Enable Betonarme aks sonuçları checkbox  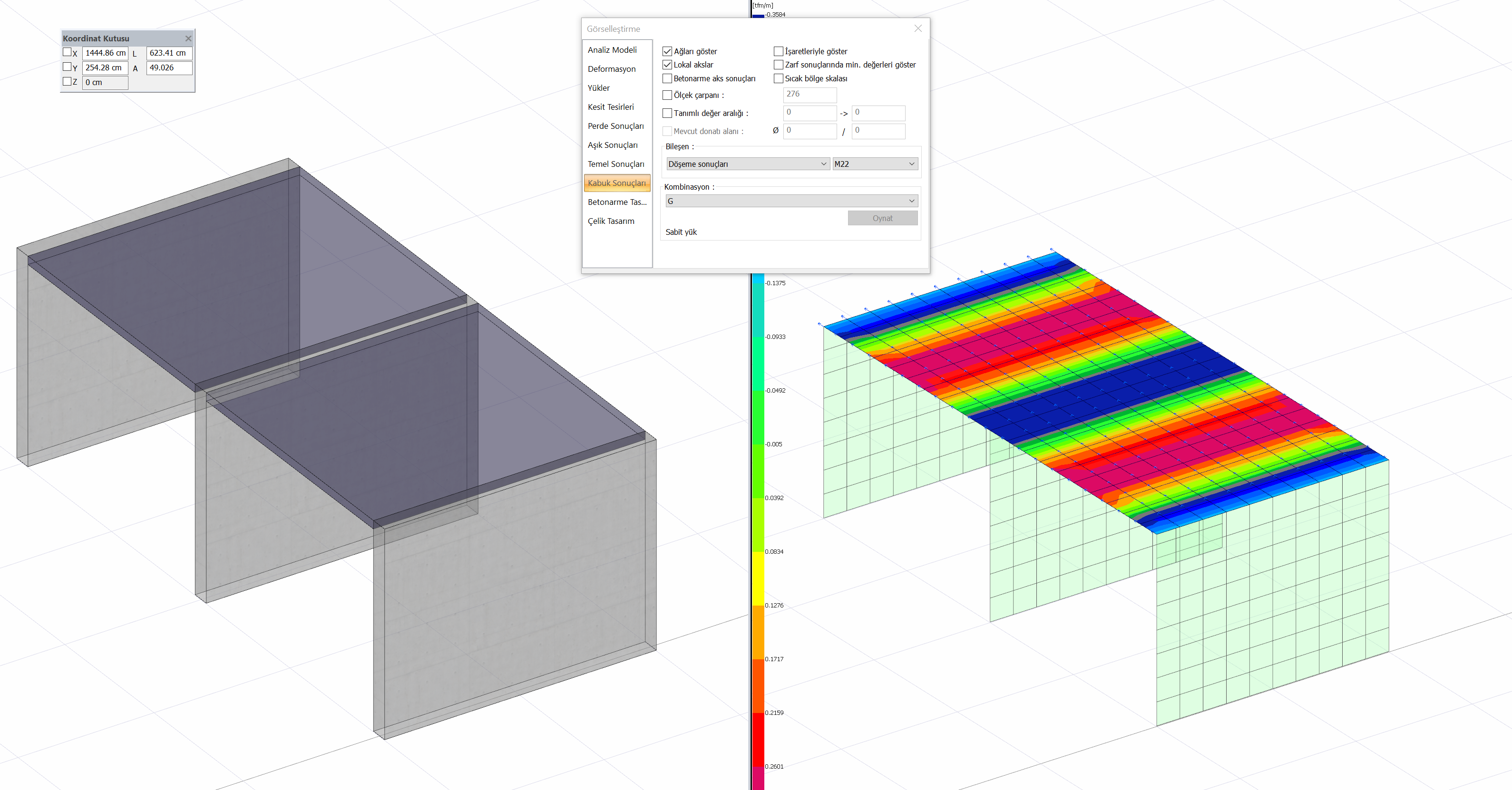coord(667,78)
